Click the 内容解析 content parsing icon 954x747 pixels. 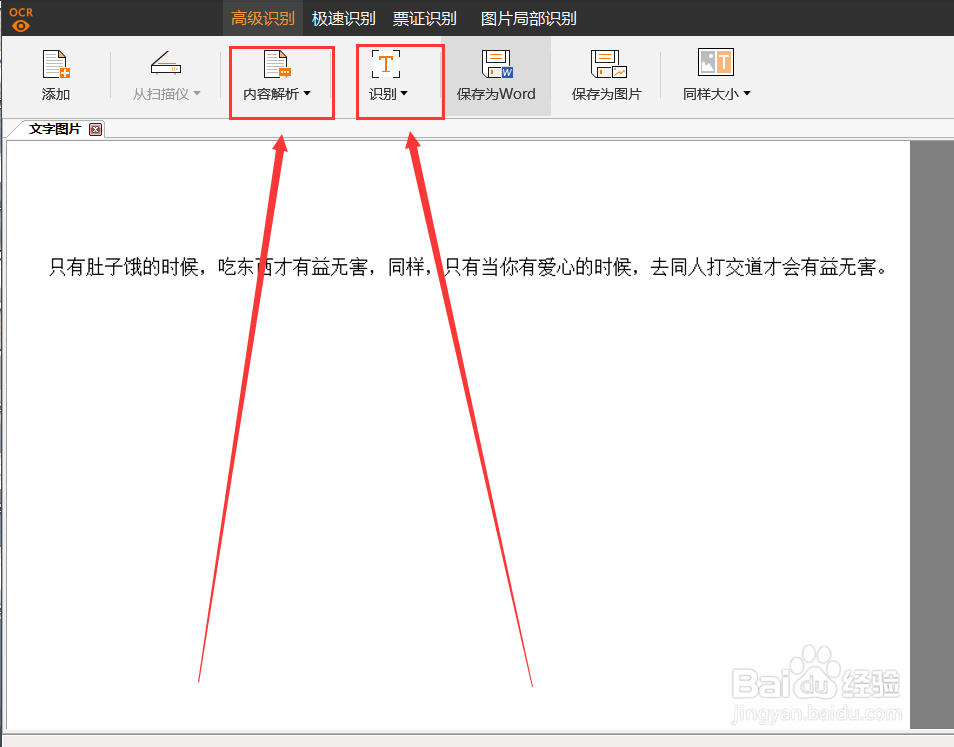tap(278, 63)
